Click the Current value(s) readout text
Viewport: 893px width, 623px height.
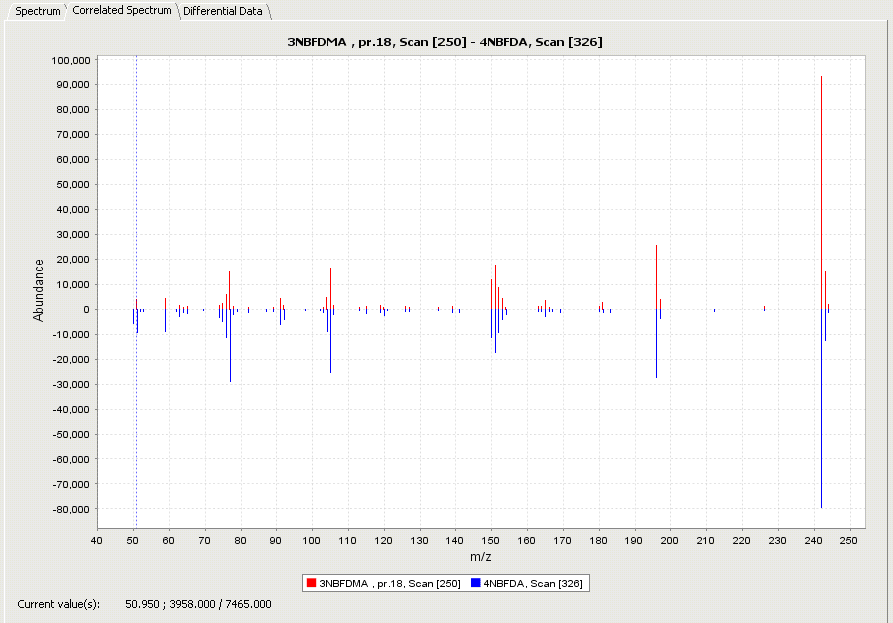tap(145, 604)
